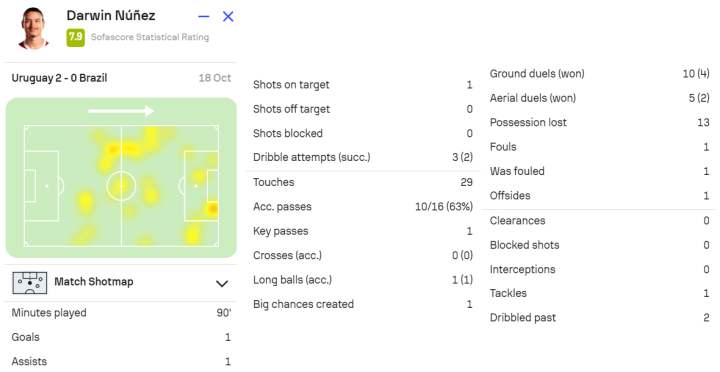Image resolution: width=720 pixels, height=372 pixels.
Task: Select the Possession lost stat
Action: pyautogui.click(x=599, y=123)
